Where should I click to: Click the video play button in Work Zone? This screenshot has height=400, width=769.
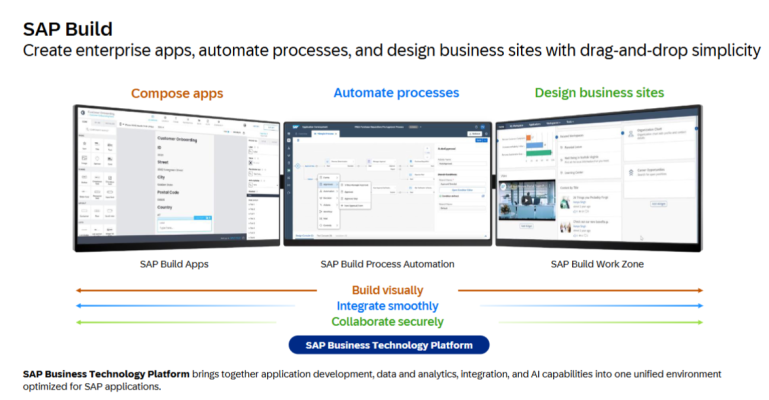coord(526,200)
